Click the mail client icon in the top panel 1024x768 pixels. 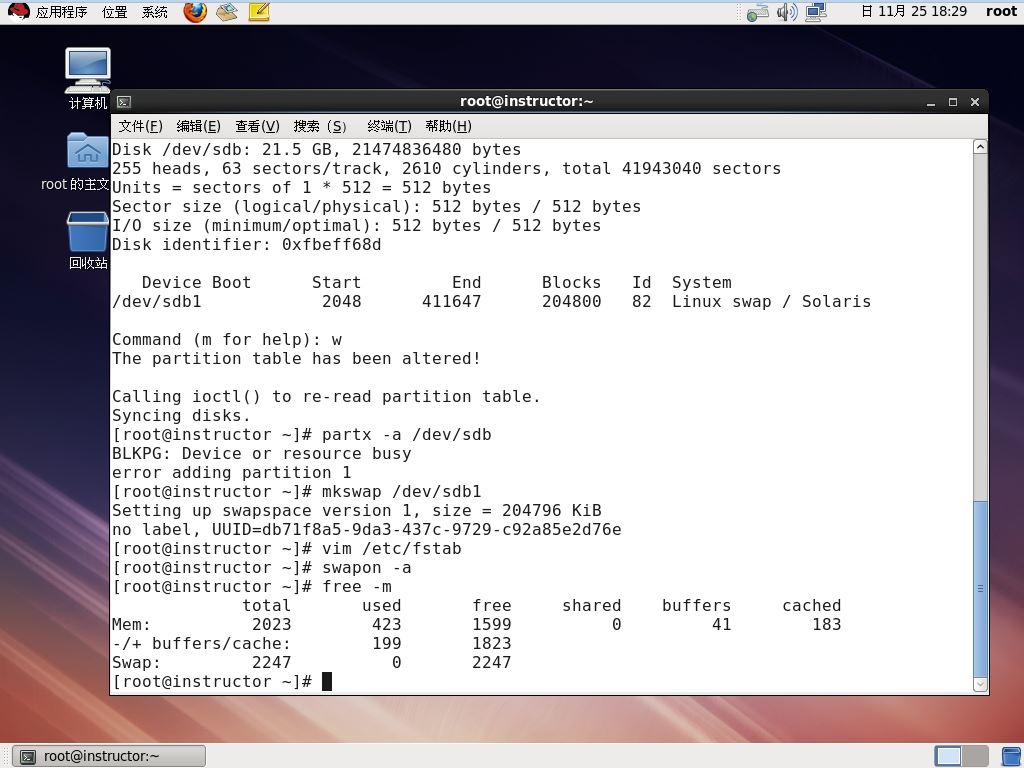pos(227,12)
